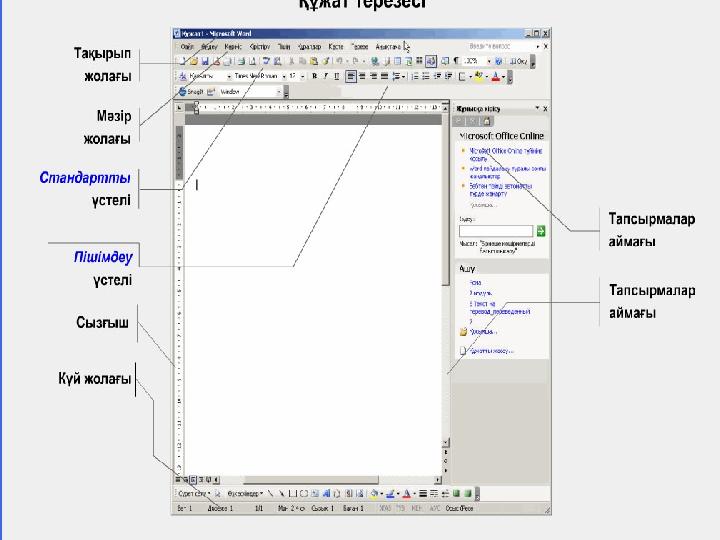Click the Cut scissors icon
This screenshot has height=540, width=720.
[291, 61]
